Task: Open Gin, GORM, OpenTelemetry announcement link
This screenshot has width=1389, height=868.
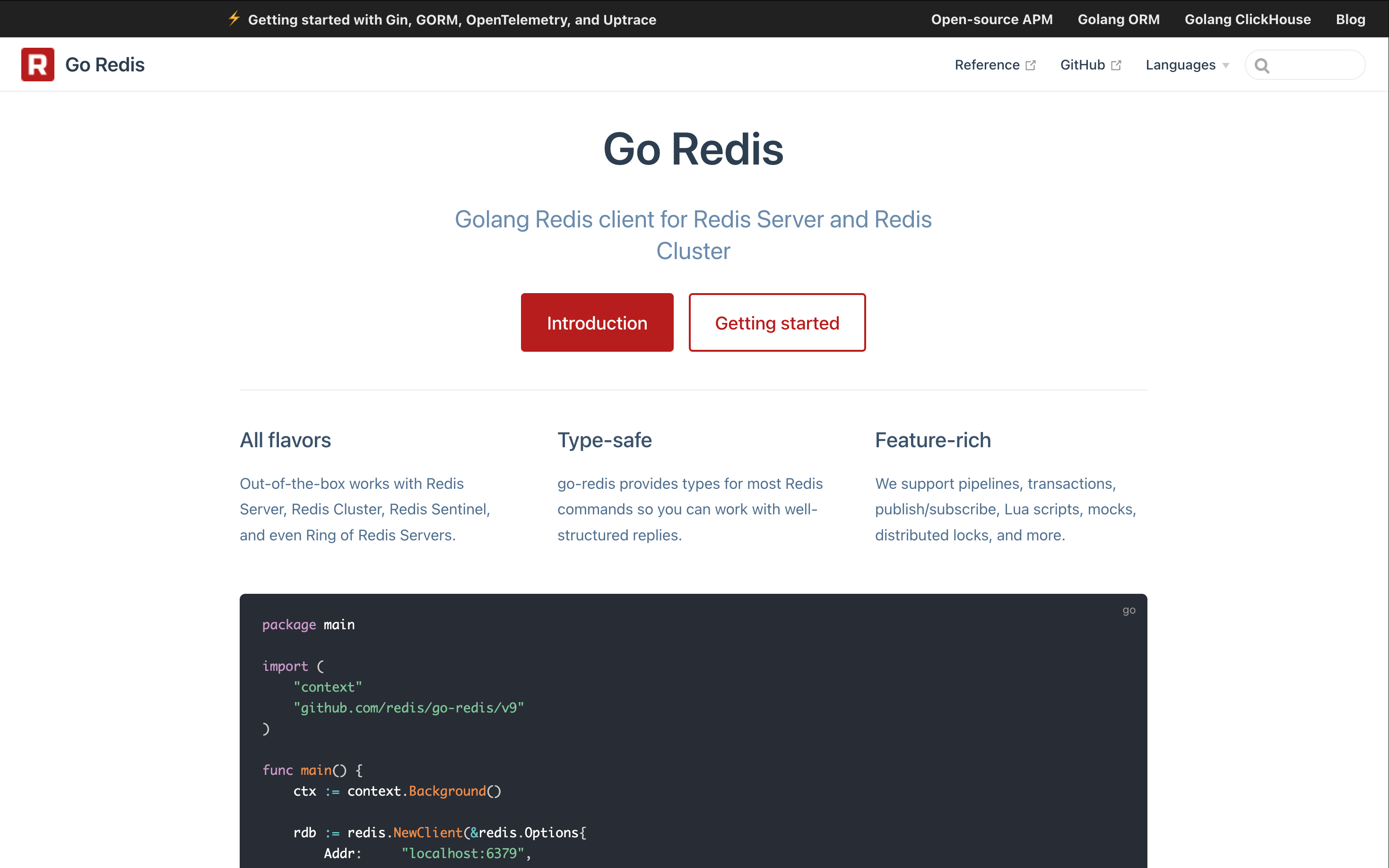Action: coord(451,19)
